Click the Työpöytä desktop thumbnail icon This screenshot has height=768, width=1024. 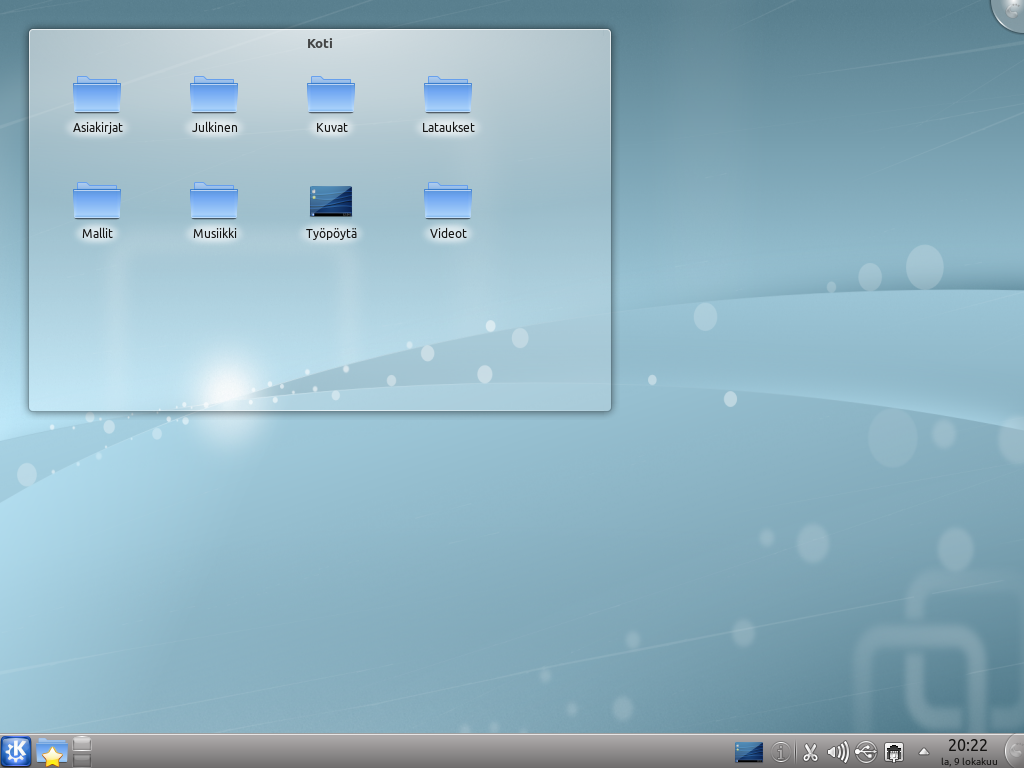click(x=331, y=201)
